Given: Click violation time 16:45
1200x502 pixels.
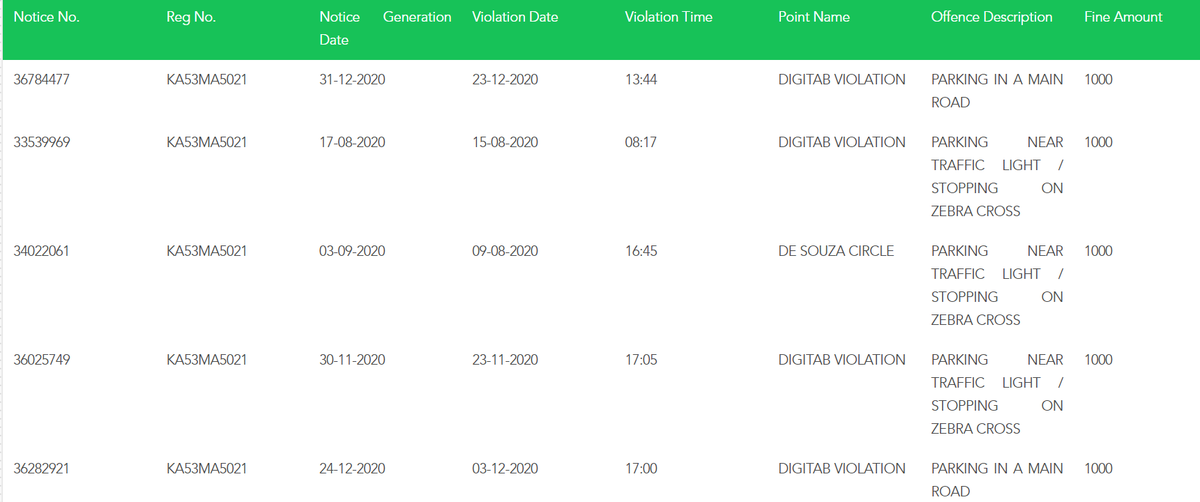Looking at the screenshot, I should (640, 251).
